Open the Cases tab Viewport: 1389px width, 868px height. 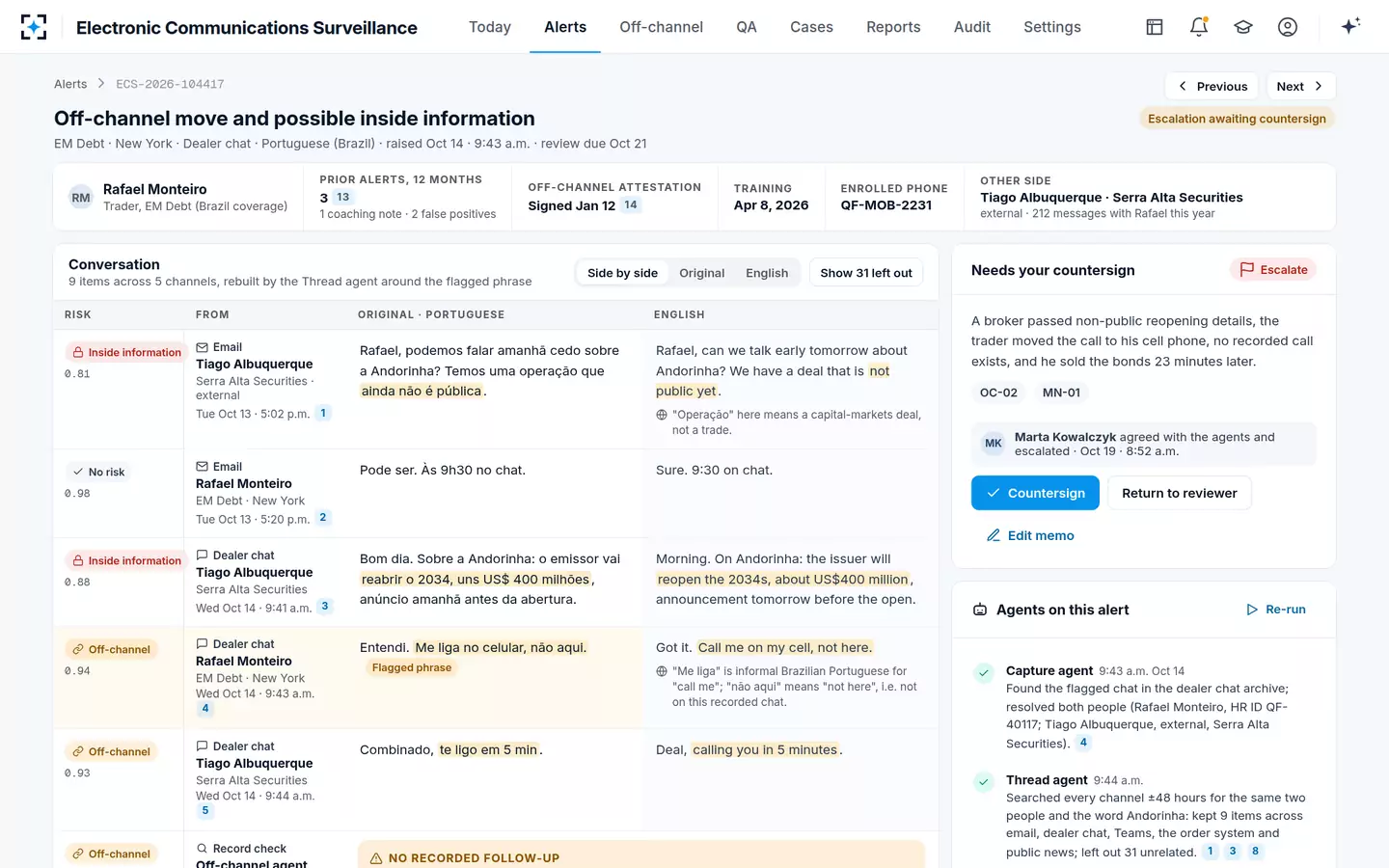pyautogui.click(x=811, y=27)
